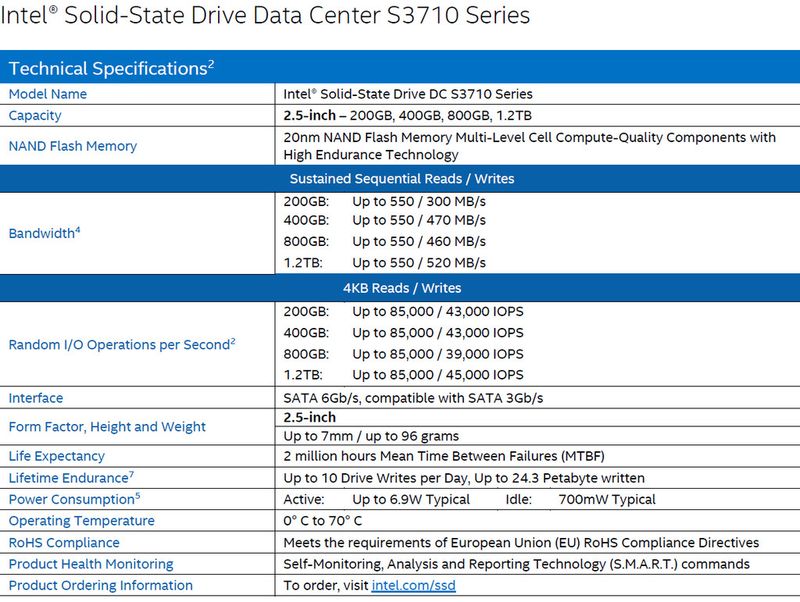Select 'Up to 550 / 470 MB/s' bandwidth line
Image resolution: width=800 pixels, height=602 pixels.
click(x=418, y=220)
